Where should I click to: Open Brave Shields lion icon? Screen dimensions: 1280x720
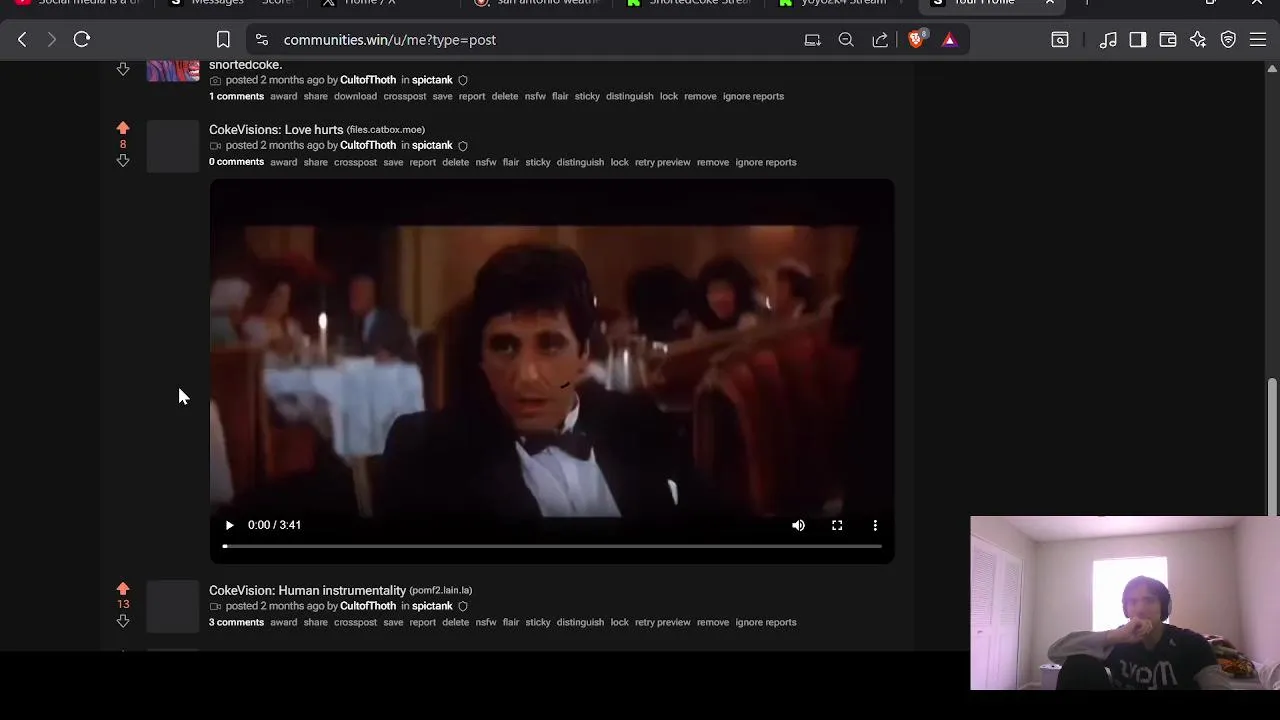(x=916, y=40)
